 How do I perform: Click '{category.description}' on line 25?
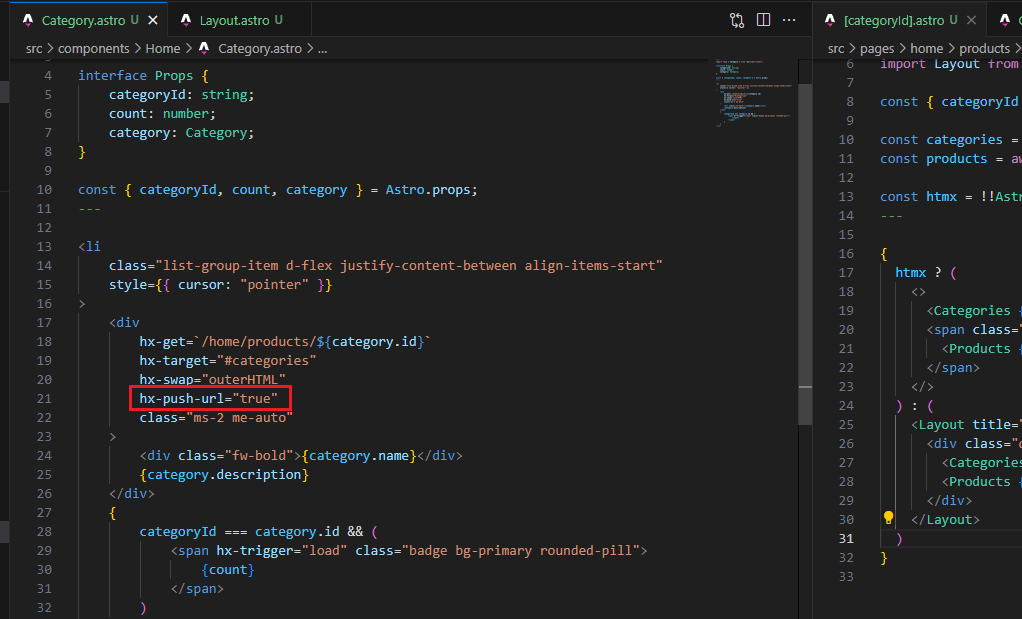224,474
